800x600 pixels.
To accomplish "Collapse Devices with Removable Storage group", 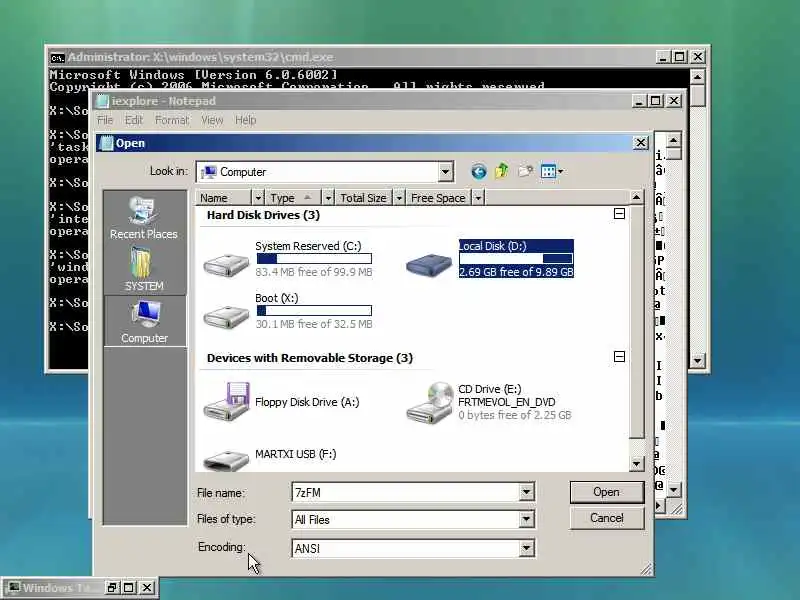I will (x=619, y=357).
